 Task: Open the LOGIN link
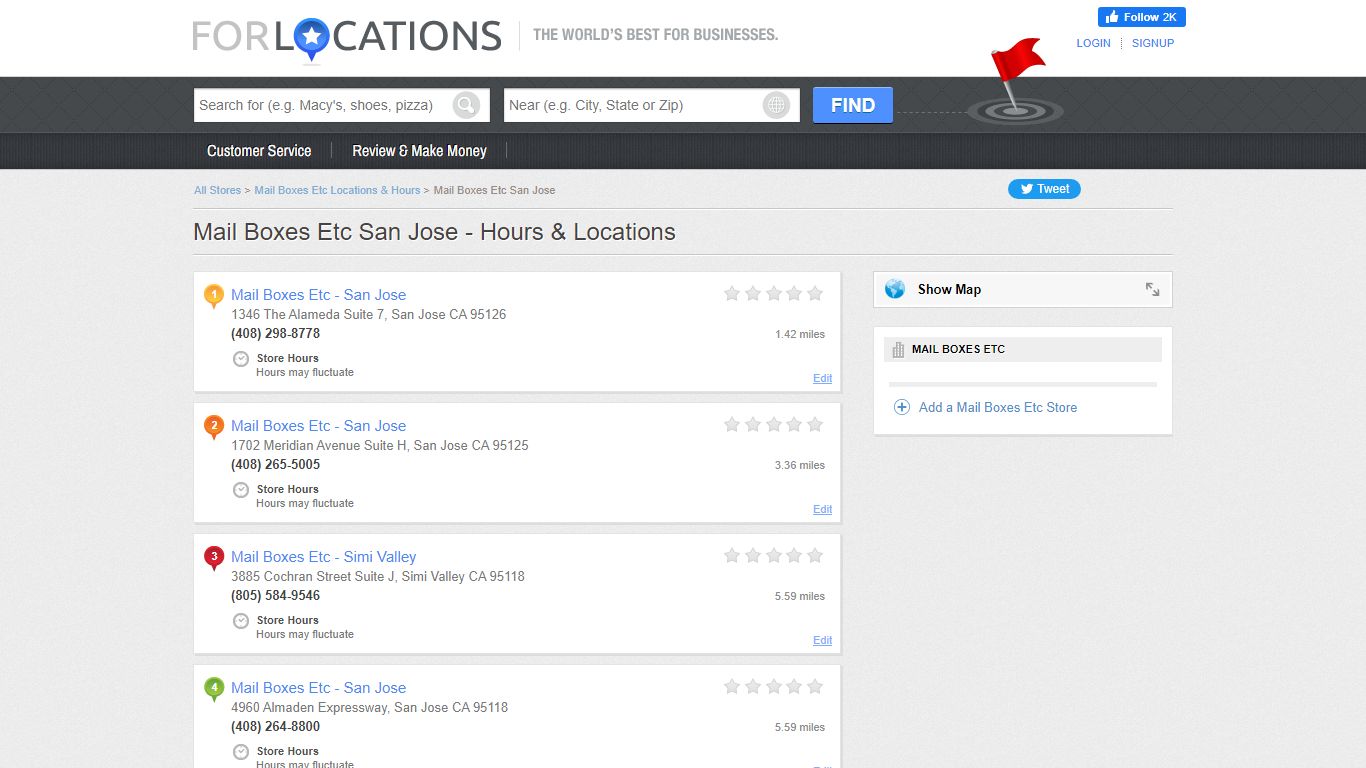coord(1093,43)
